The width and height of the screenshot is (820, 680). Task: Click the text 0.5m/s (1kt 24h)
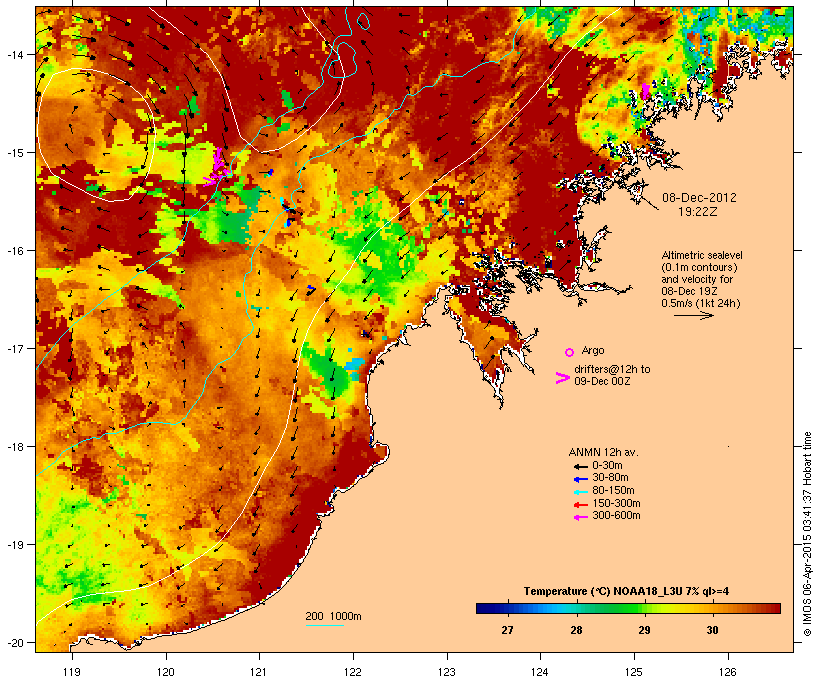(701, 303)
